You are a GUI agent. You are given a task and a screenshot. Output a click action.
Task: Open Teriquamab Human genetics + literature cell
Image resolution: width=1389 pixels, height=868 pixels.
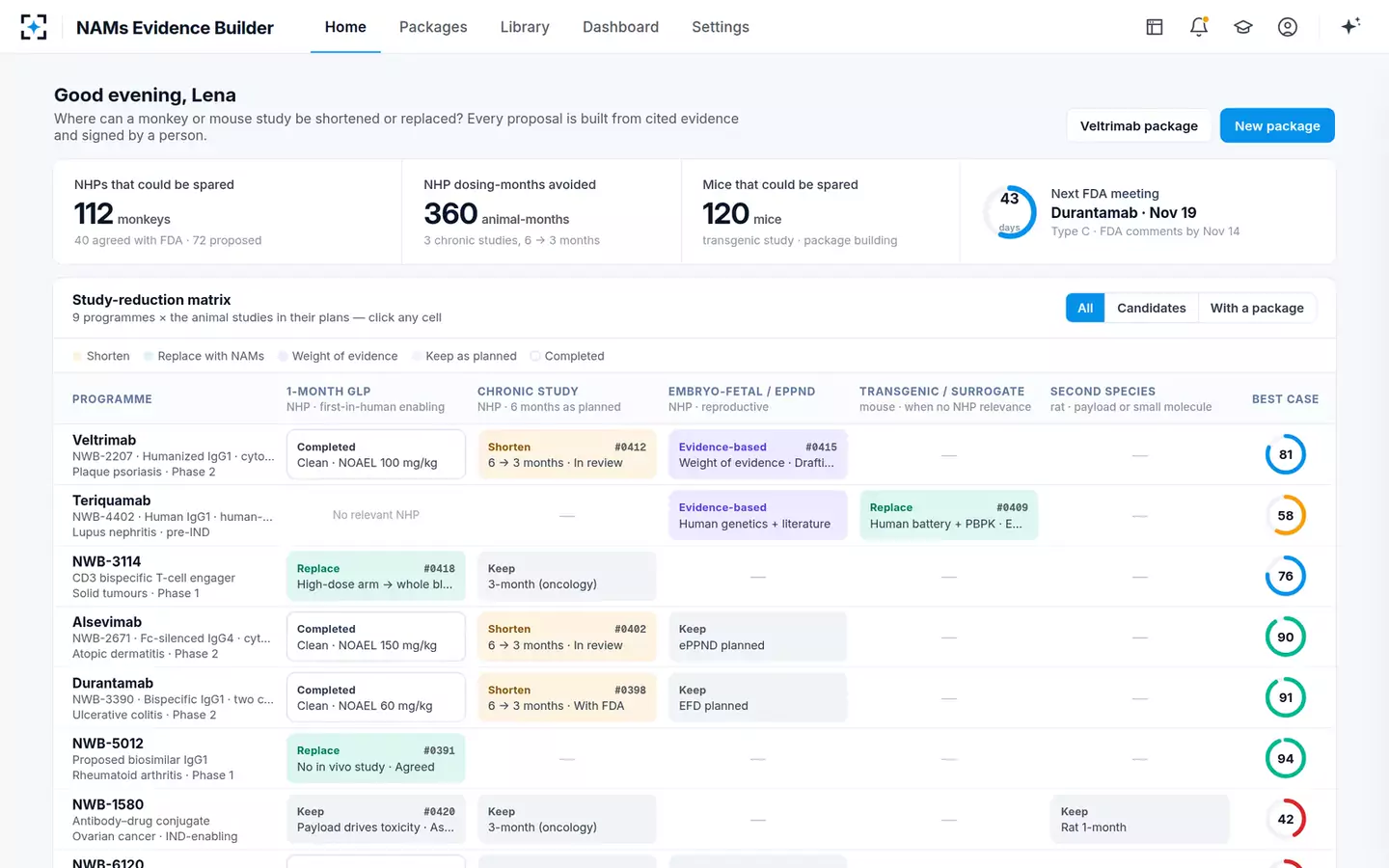(x=758, y=515)
